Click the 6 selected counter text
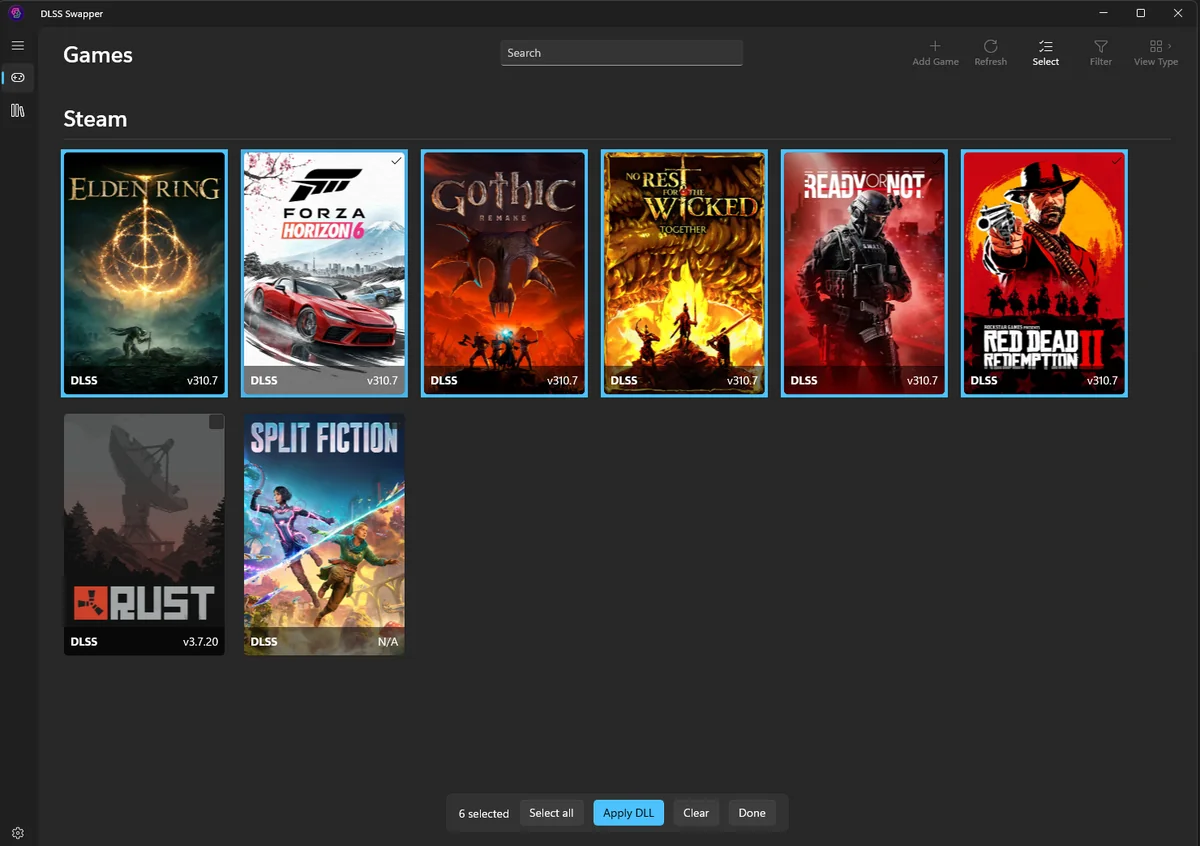Image resolution: width=1200 pixels, height=846 pixels. (x=484, y=813)
